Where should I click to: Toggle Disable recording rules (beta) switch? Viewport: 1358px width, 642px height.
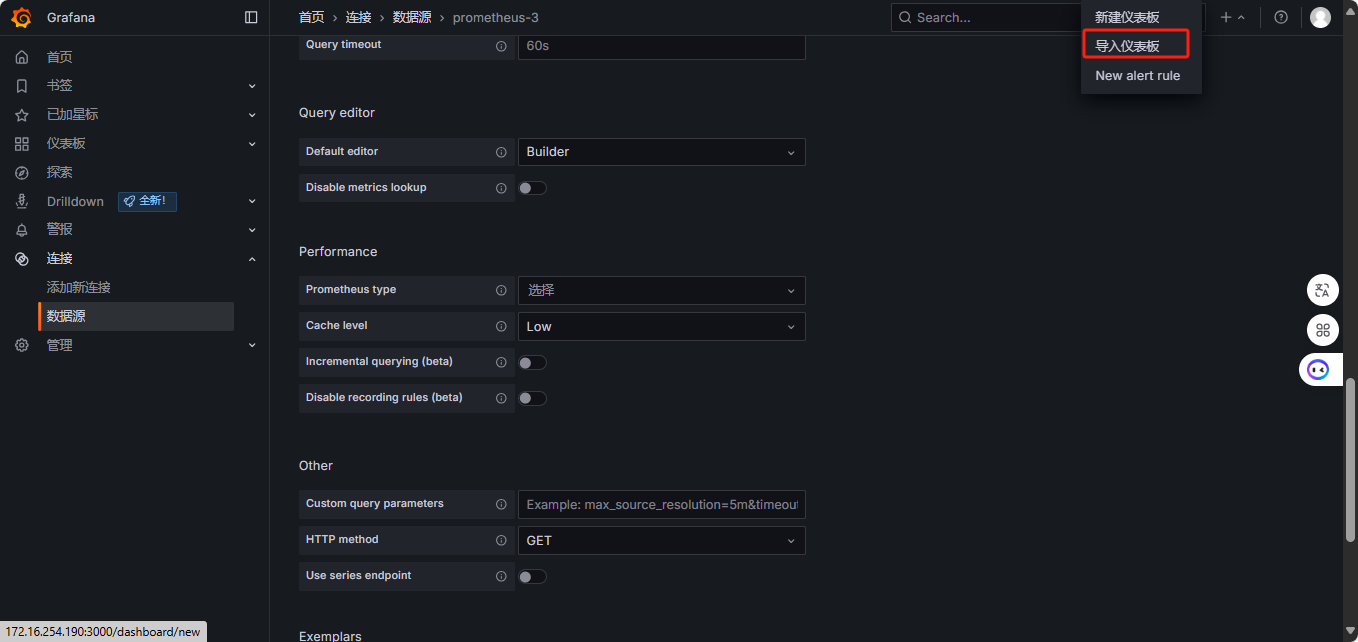click(532, 398)
